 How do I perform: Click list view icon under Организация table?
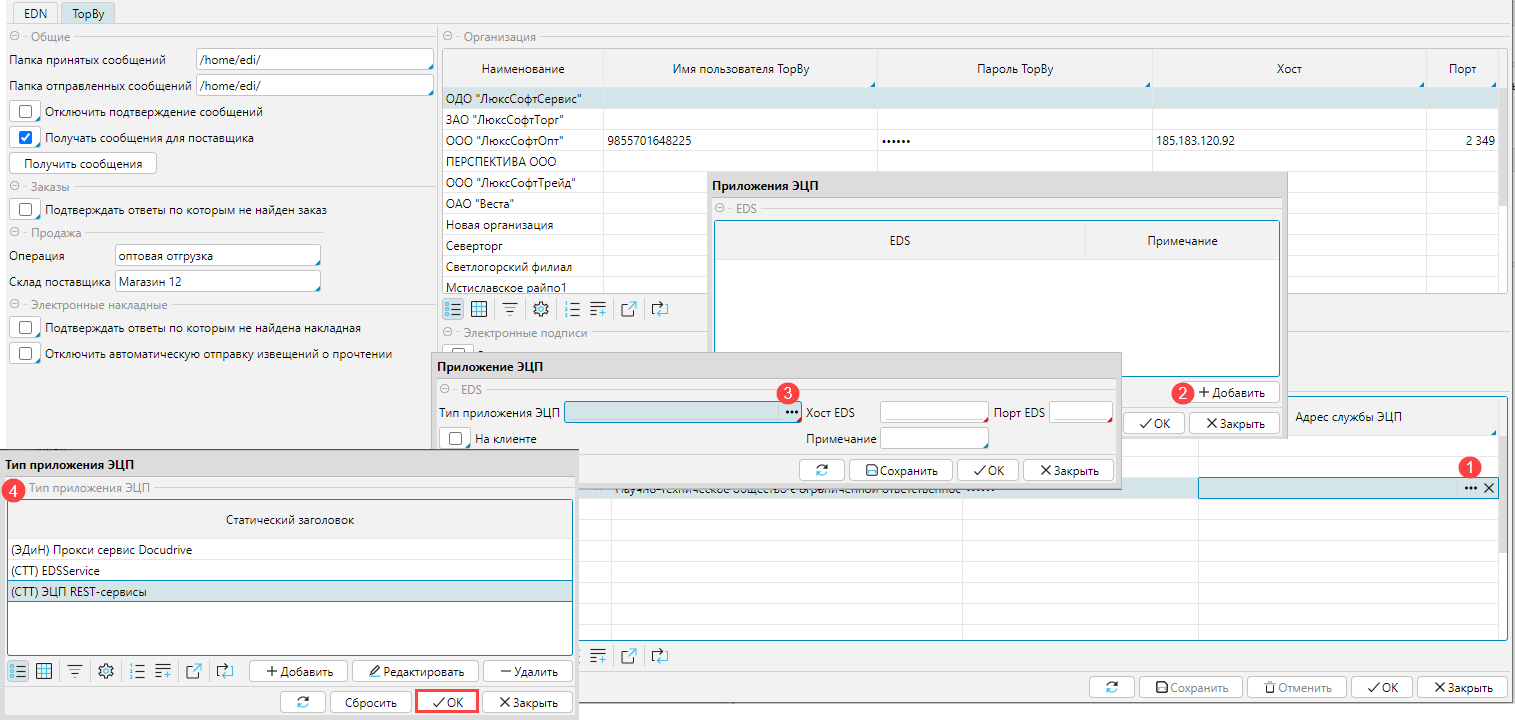point(453,309)
